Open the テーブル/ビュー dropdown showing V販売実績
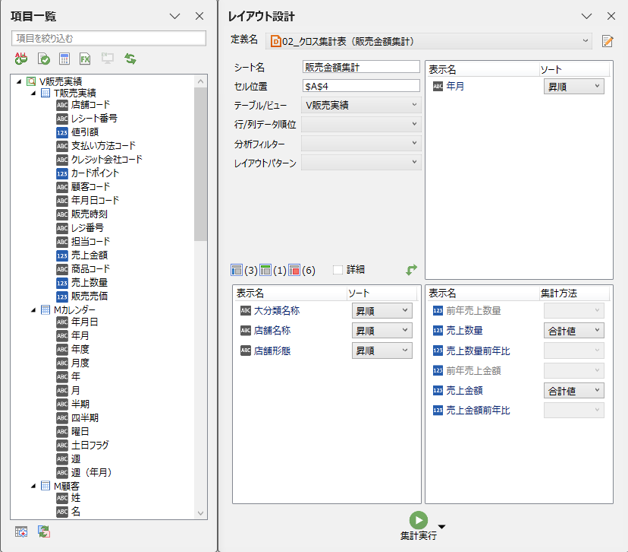 coord(413,105)
